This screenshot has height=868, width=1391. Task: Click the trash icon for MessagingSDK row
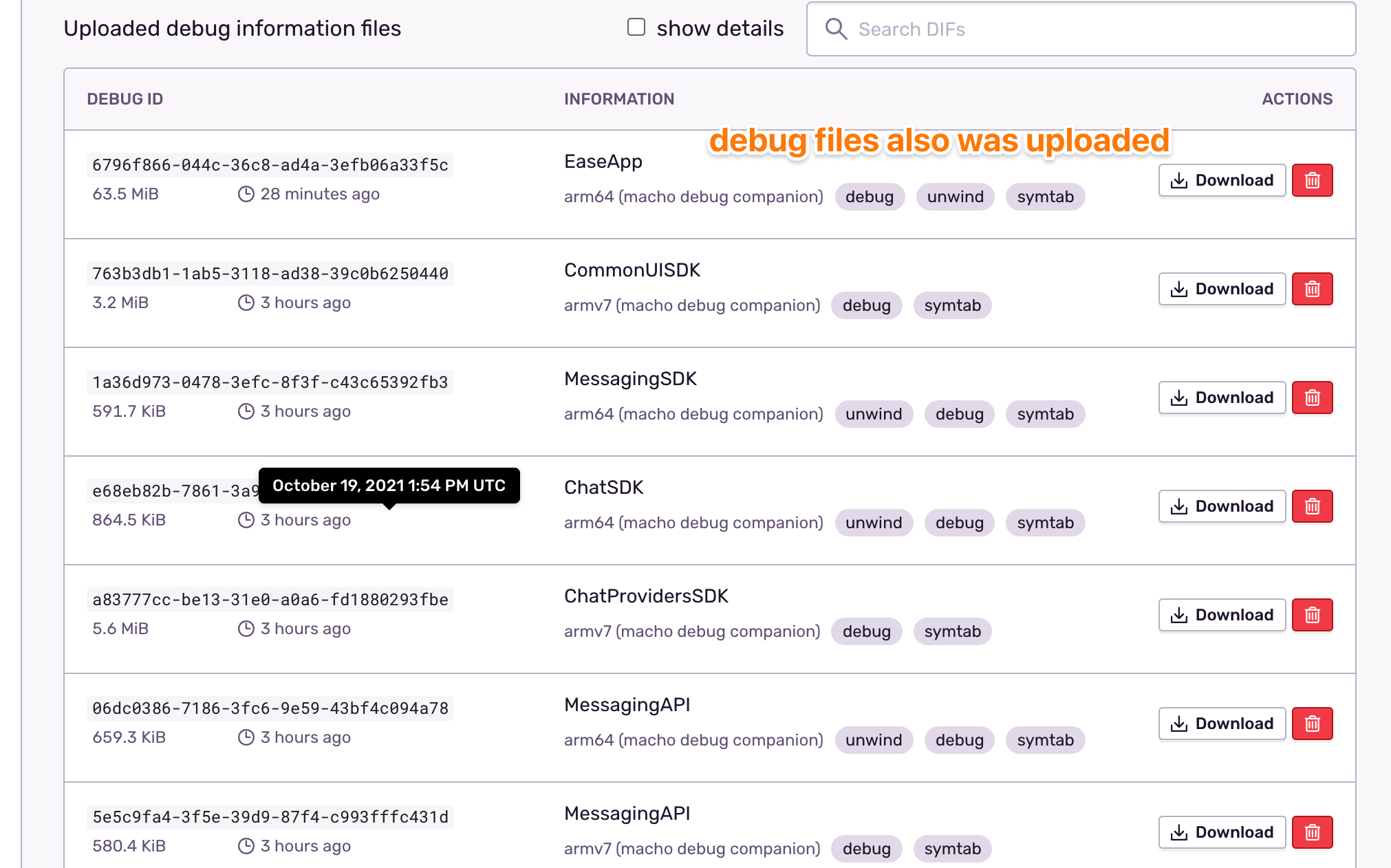pos(1312,397)
